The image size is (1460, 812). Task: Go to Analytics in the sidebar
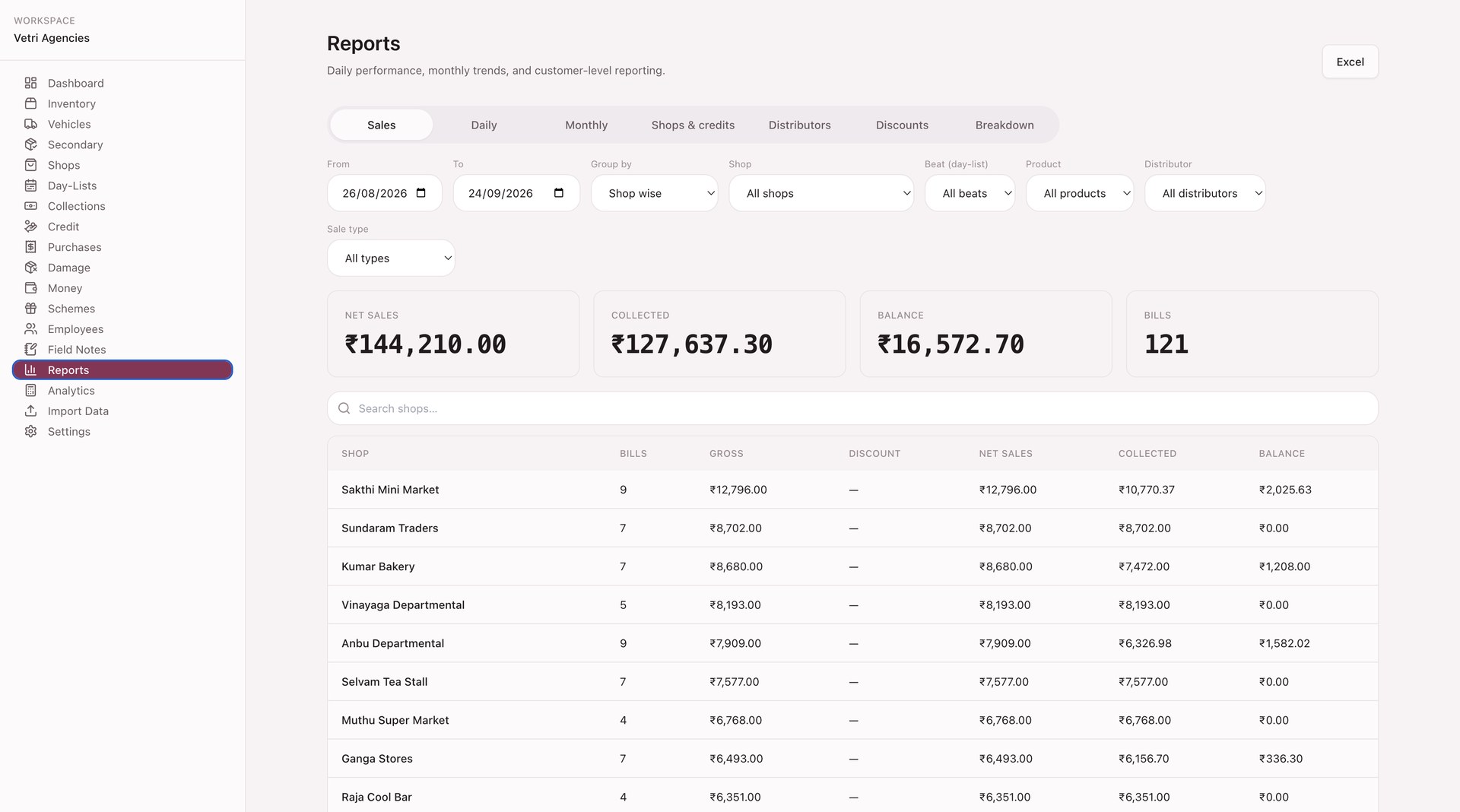(x=122, y=391)
